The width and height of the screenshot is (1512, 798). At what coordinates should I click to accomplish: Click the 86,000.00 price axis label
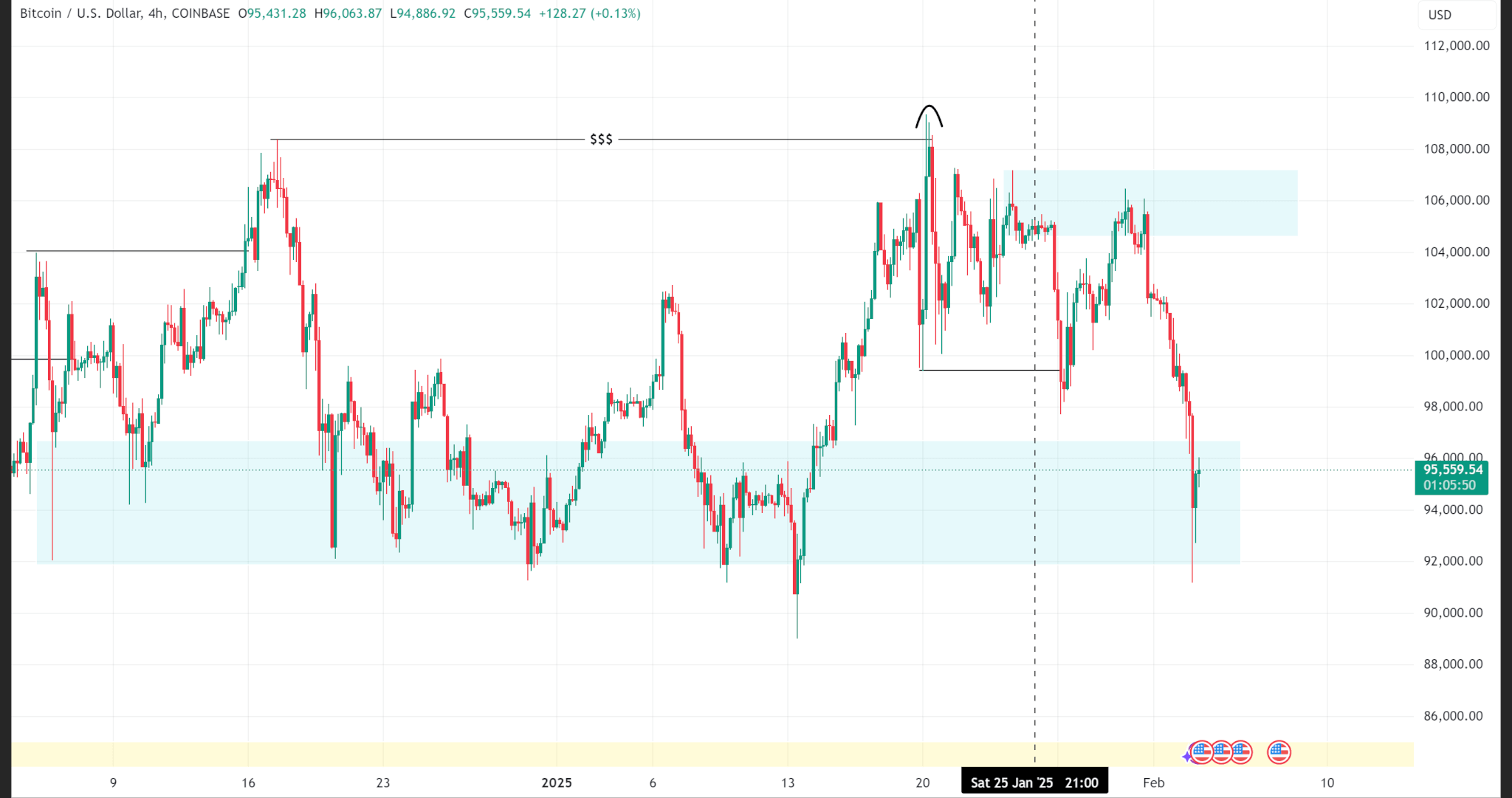pos(1453,716)
